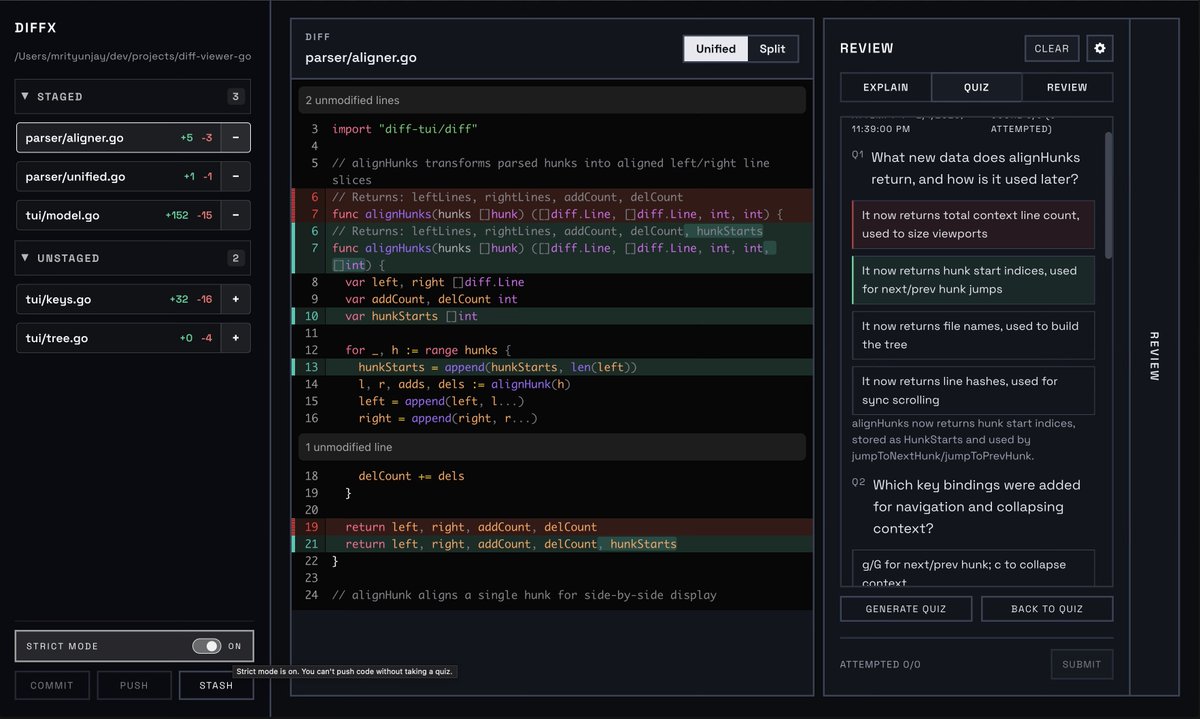The height and width of the screenshot is (719, 1200).
Task: Open the EXPLAIN tab
Action: (x=886, y=87)
